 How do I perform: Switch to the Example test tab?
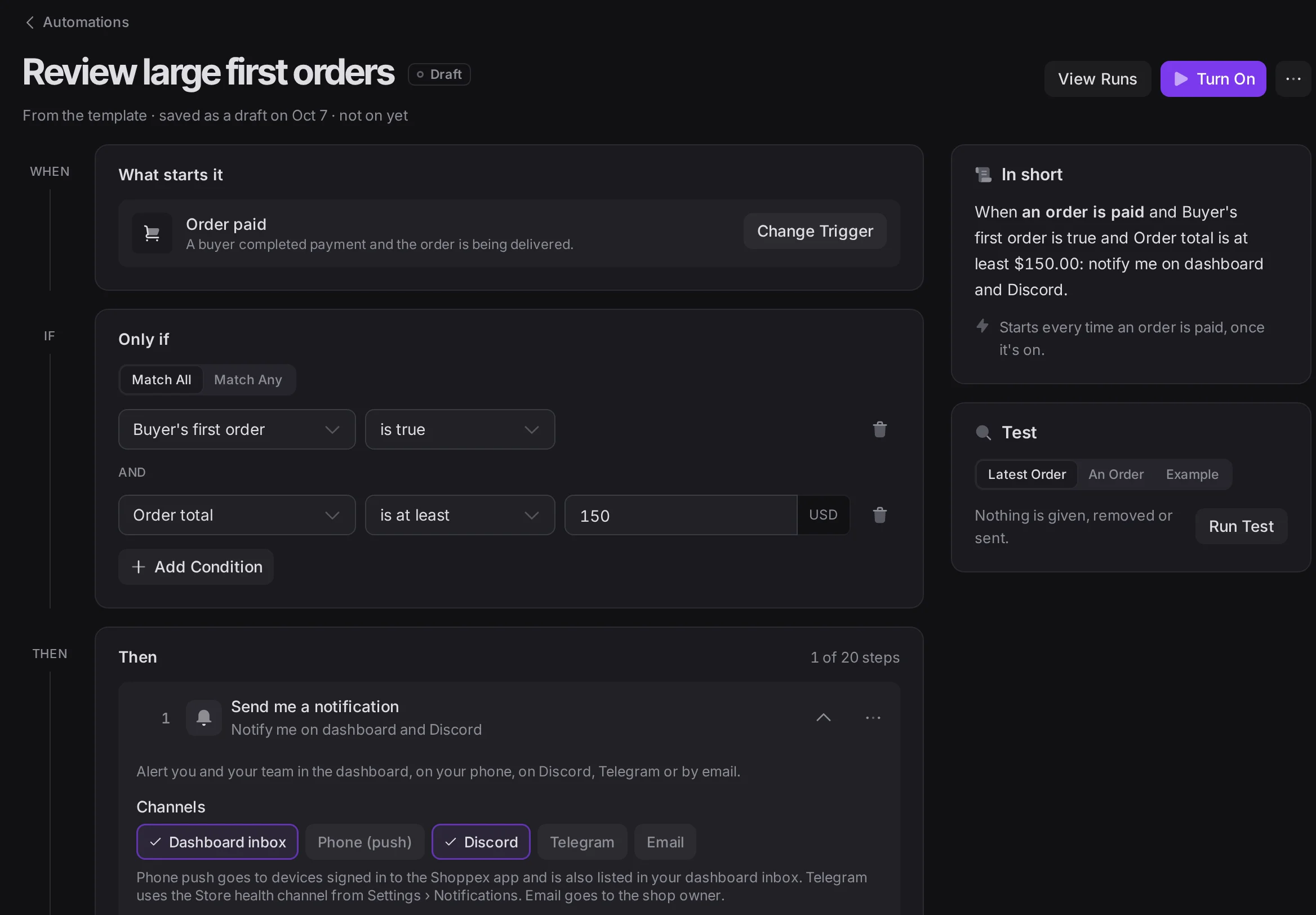pyautogui.click(x=1191, y=474)
